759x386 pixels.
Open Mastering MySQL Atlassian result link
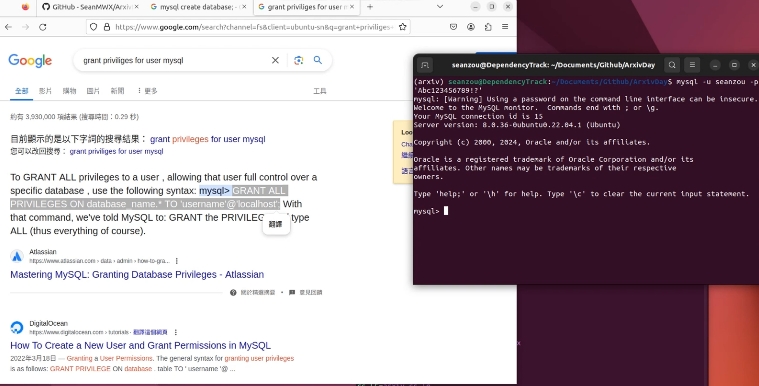pos(137,274)
